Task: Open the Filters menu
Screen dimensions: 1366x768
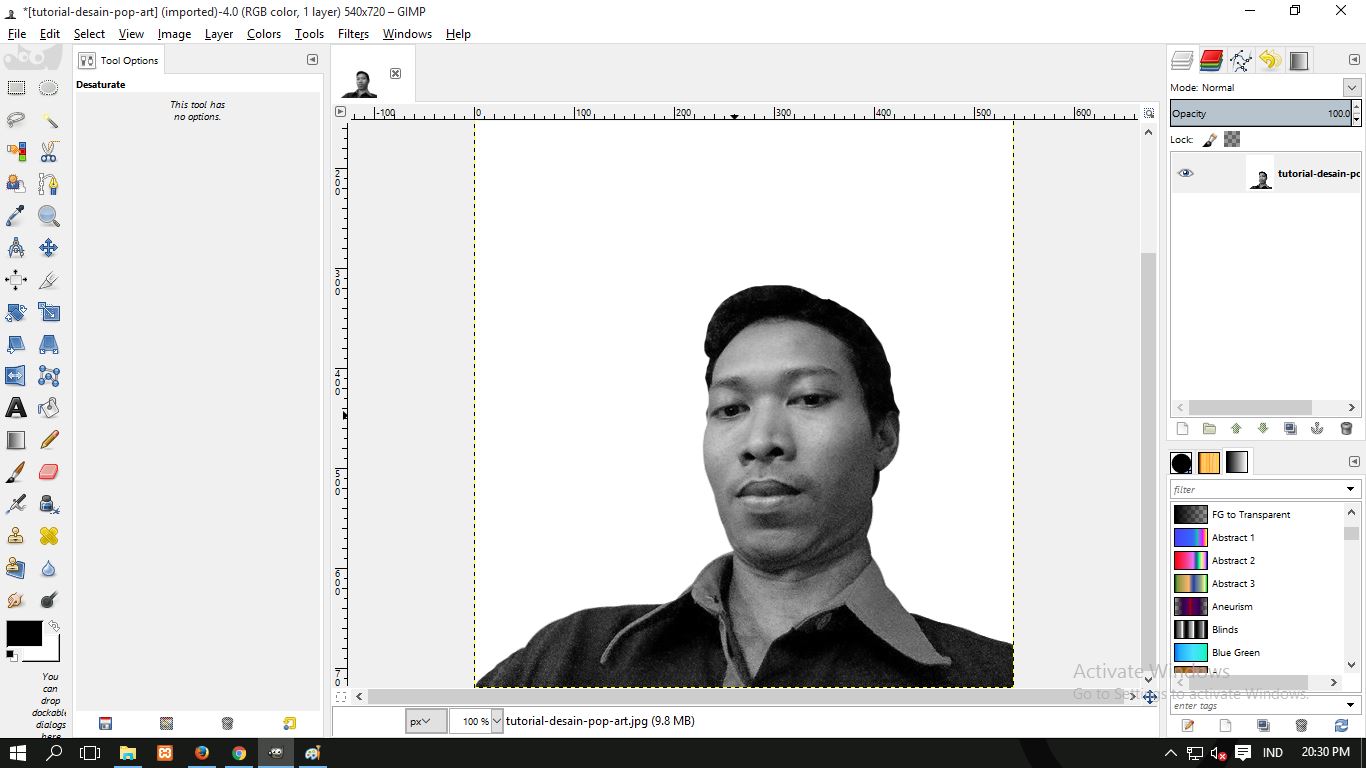Action: tap(353, 33)
